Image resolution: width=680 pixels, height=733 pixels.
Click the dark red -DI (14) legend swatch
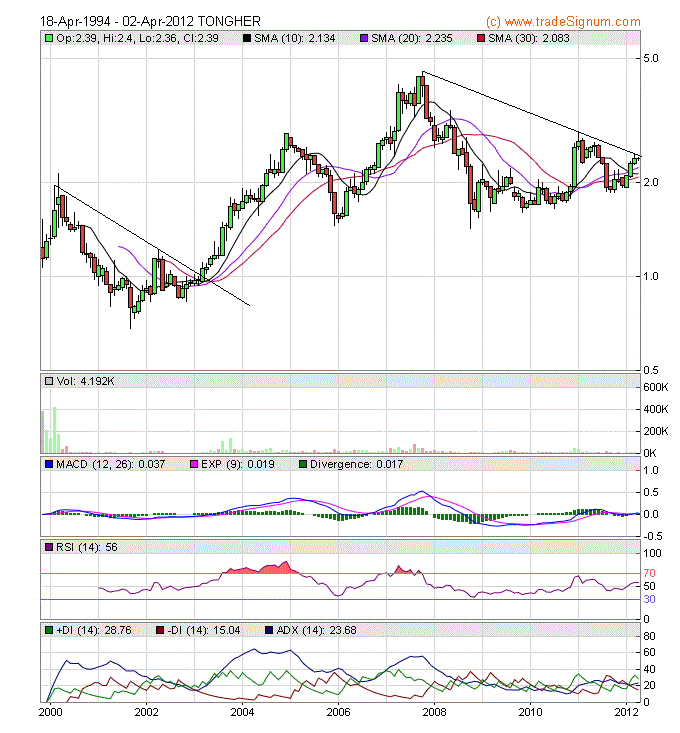coord(160,630)
